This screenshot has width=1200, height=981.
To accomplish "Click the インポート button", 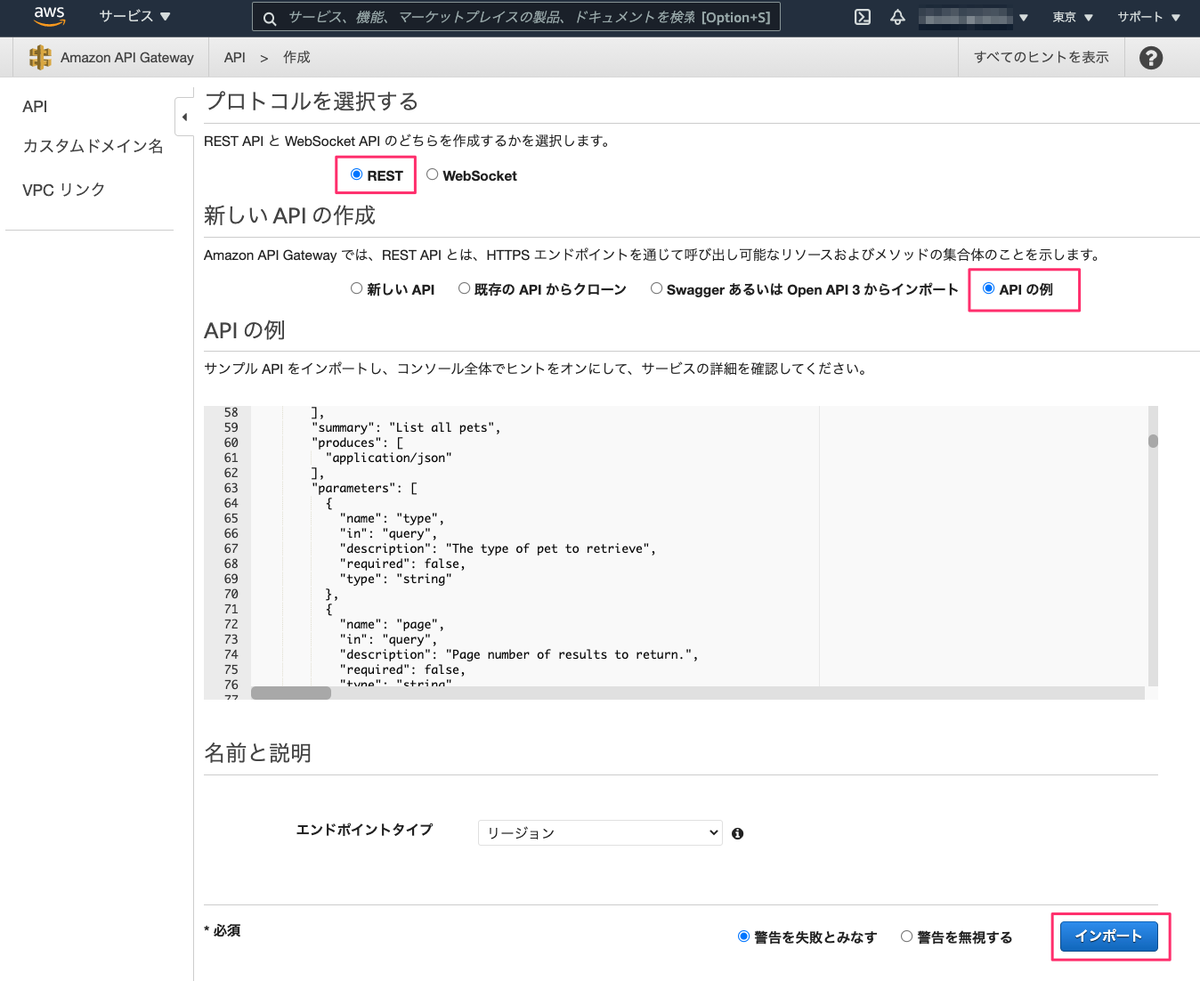I will (x=1108, y=936).
